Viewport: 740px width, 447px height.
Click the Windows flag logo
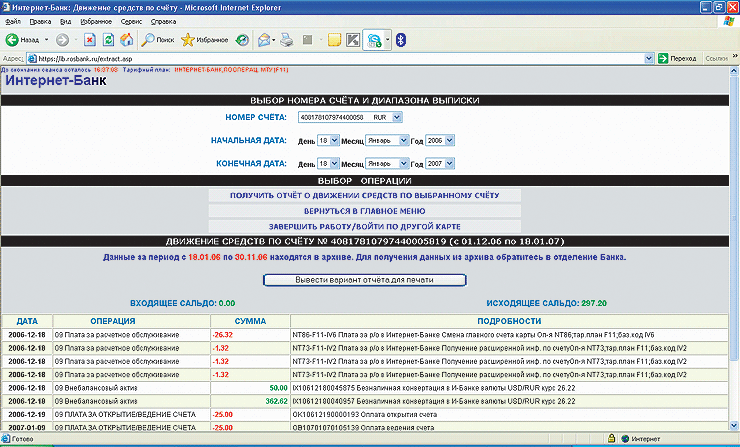click(x=729, y=21)
